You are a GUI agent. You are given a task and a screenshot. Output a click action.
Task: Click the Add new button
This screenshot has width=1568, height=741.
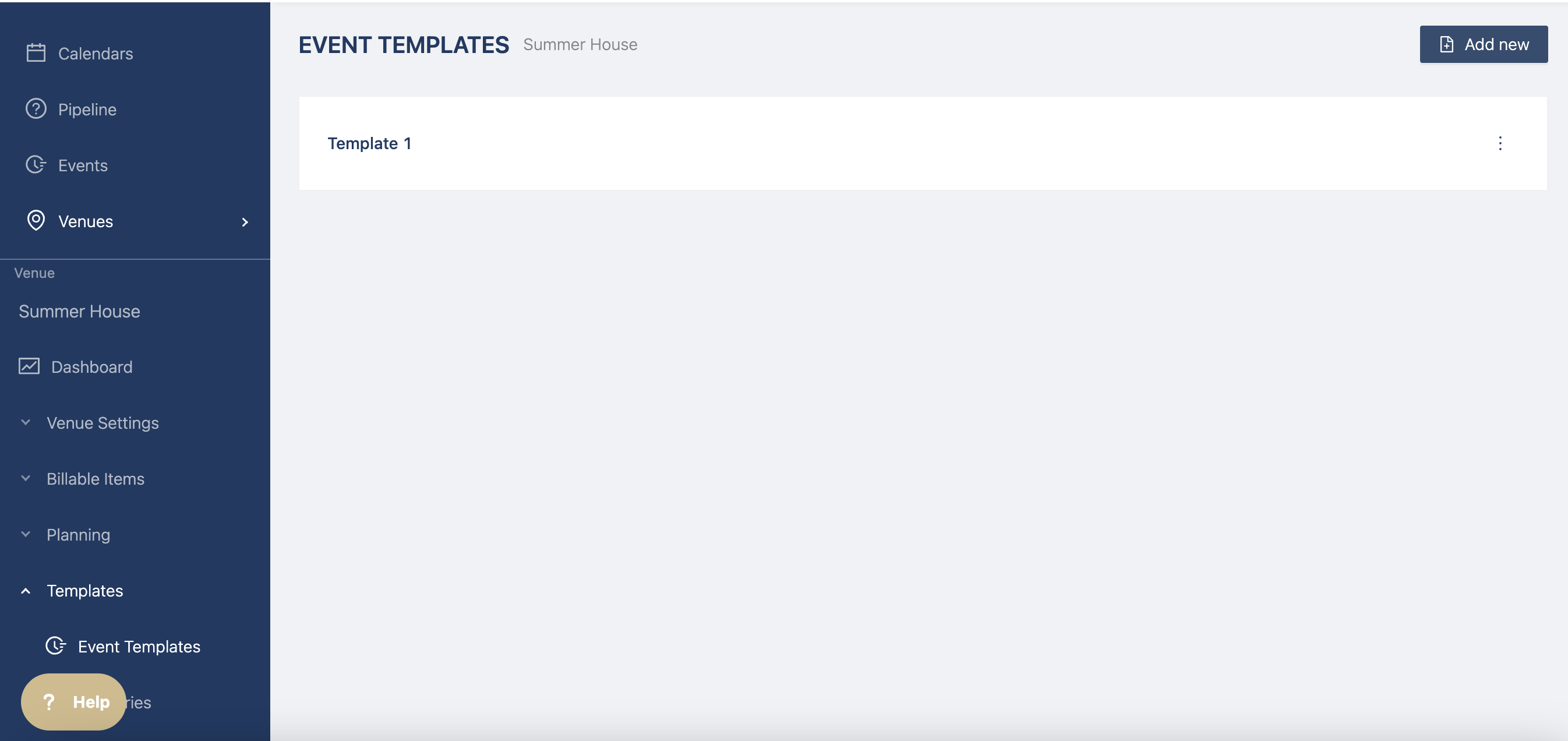tap(1484, 44)
